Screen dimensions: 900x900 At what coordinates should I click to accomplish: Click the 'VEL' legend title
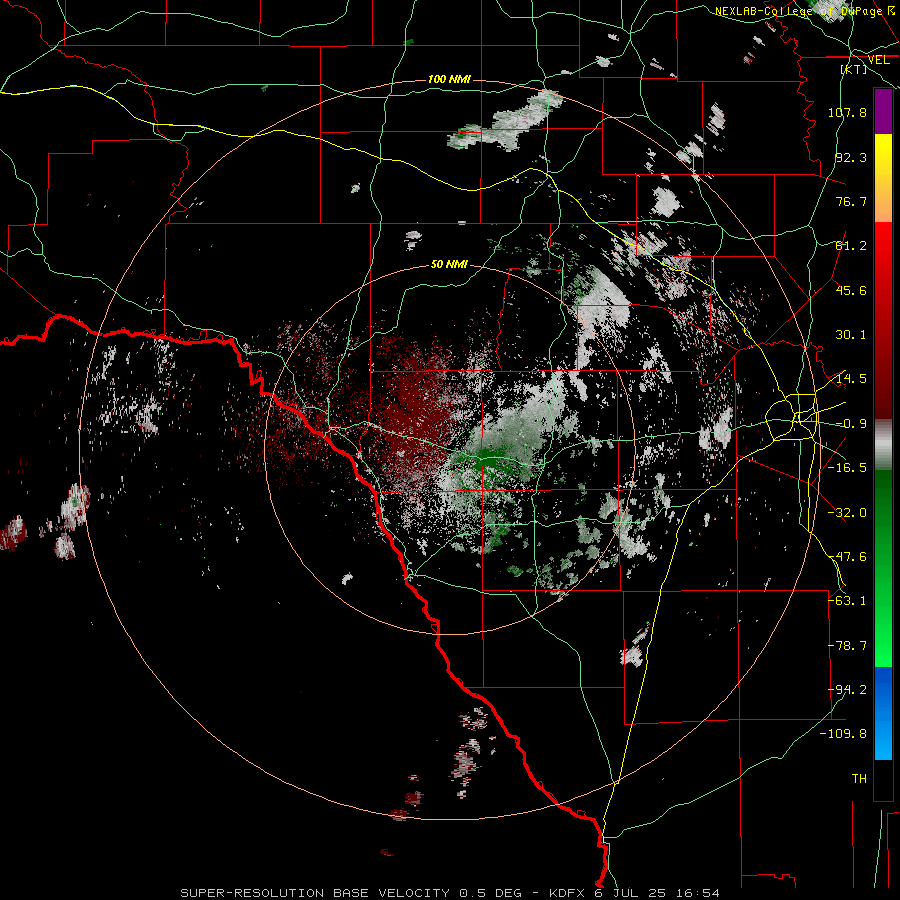click(x=878, y=60)
